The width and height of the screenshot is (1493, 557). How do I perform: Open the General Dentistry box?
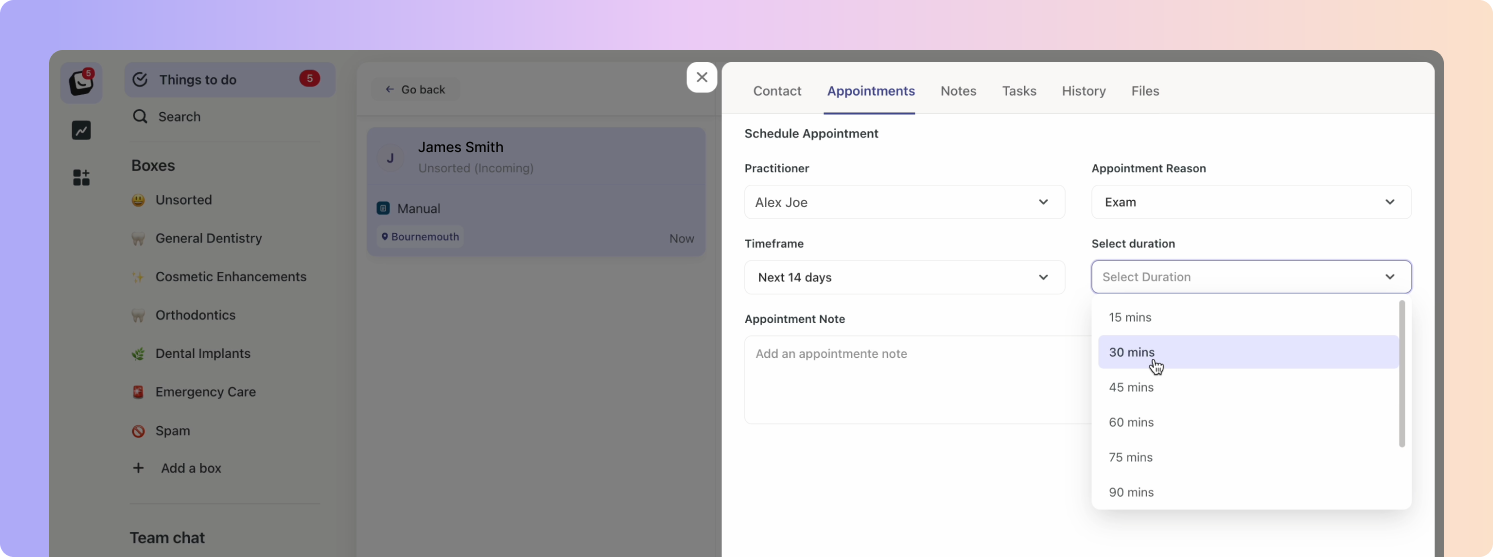click(x=208, y=238)
